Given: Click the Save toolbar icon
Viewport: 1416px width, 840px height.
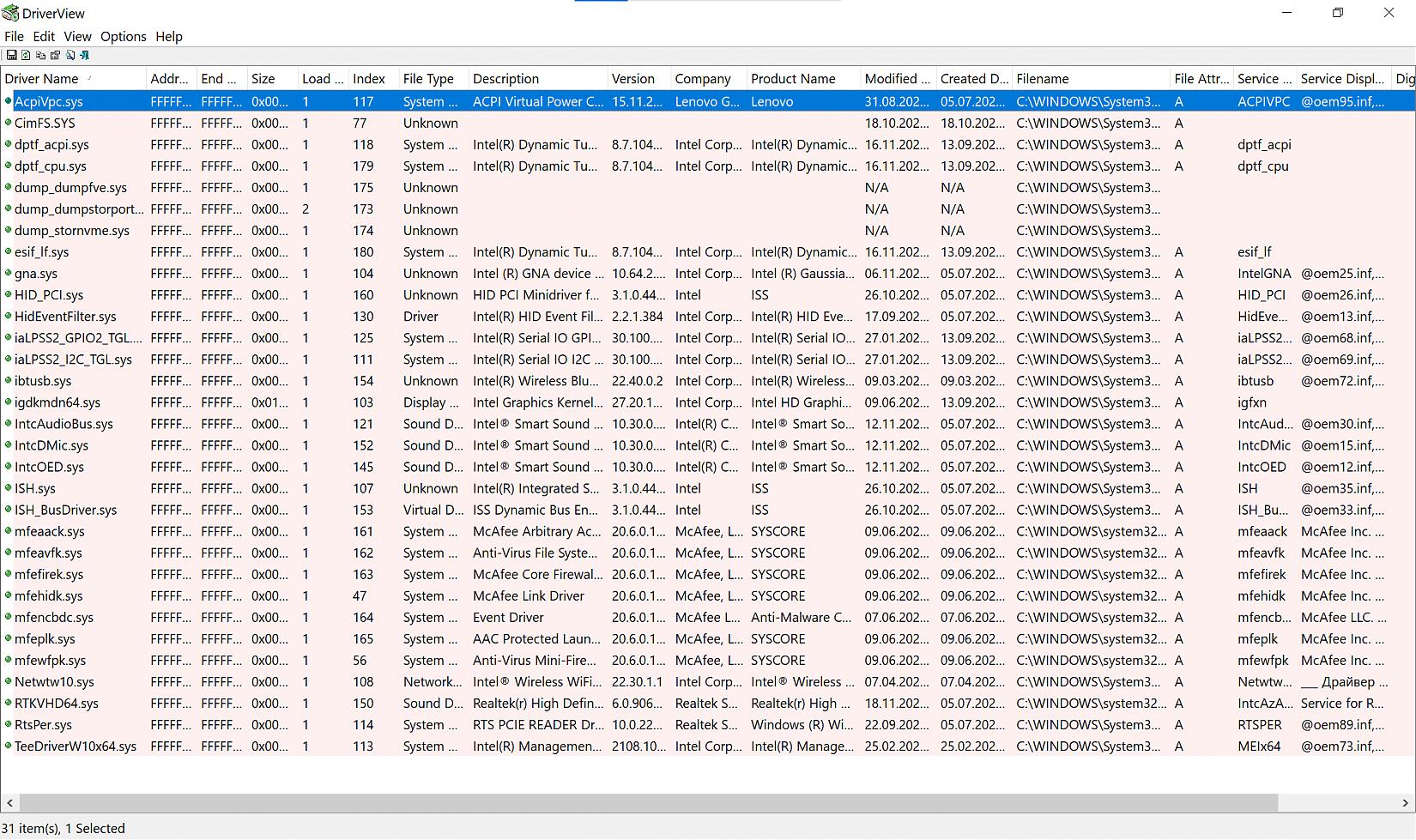Looking at the screenshot, I should [11, 55].
